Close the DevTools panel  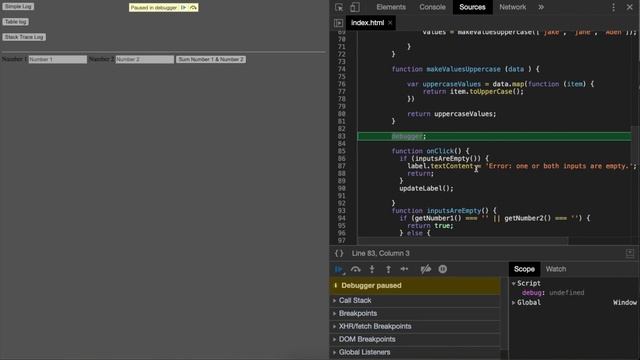point(629,7)
